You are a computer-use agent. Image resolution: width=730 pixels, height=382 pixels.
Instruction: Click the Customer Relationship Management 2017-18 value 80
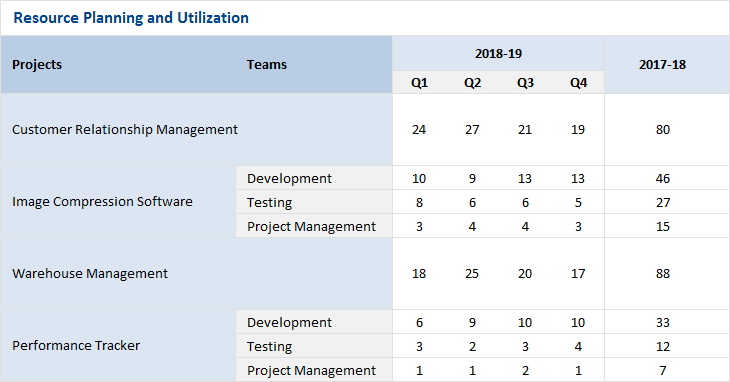pos(662,129)
